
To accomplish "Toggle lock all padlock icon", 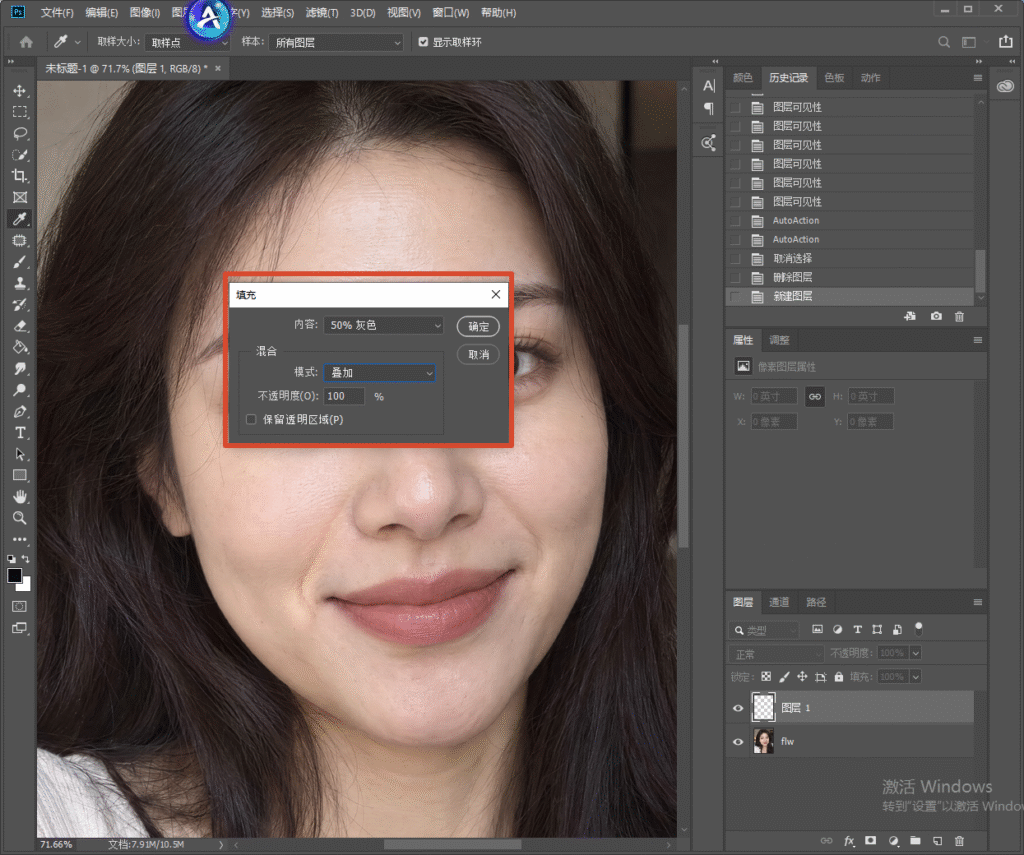I will tap(839, 677).
